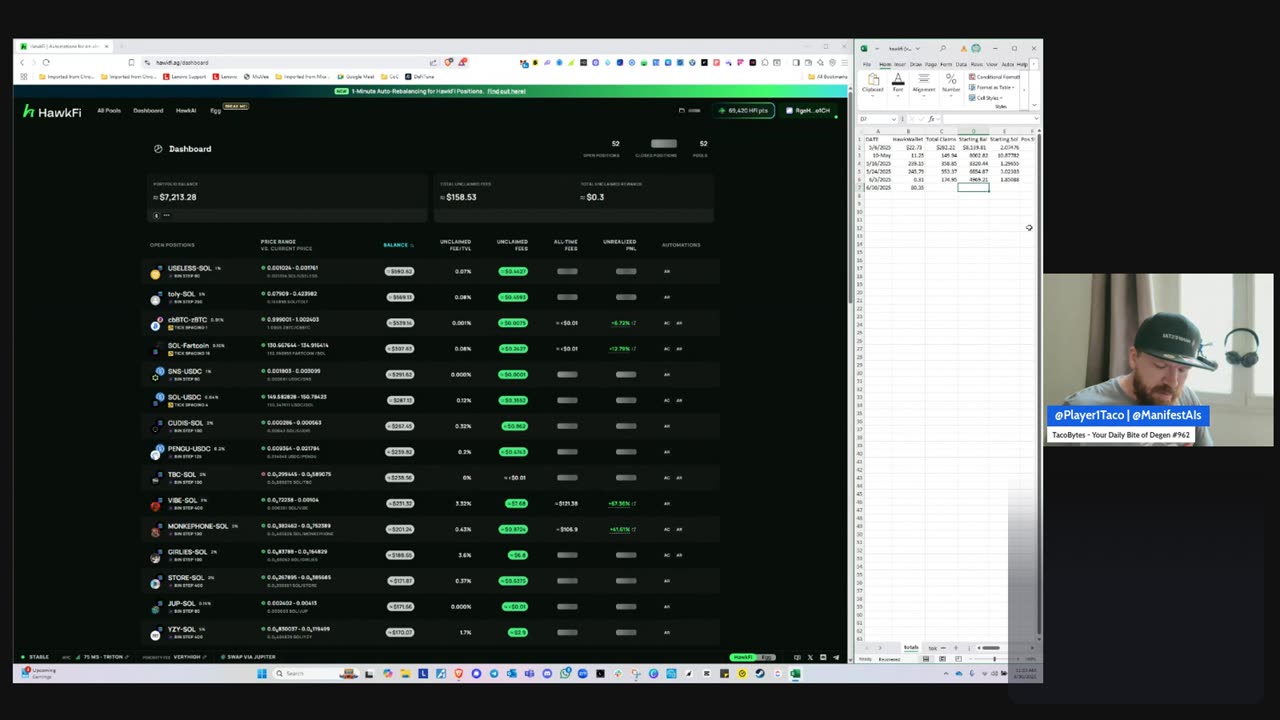
Task: Open the Cell Styles dropdown
Action: pos(986,98)
